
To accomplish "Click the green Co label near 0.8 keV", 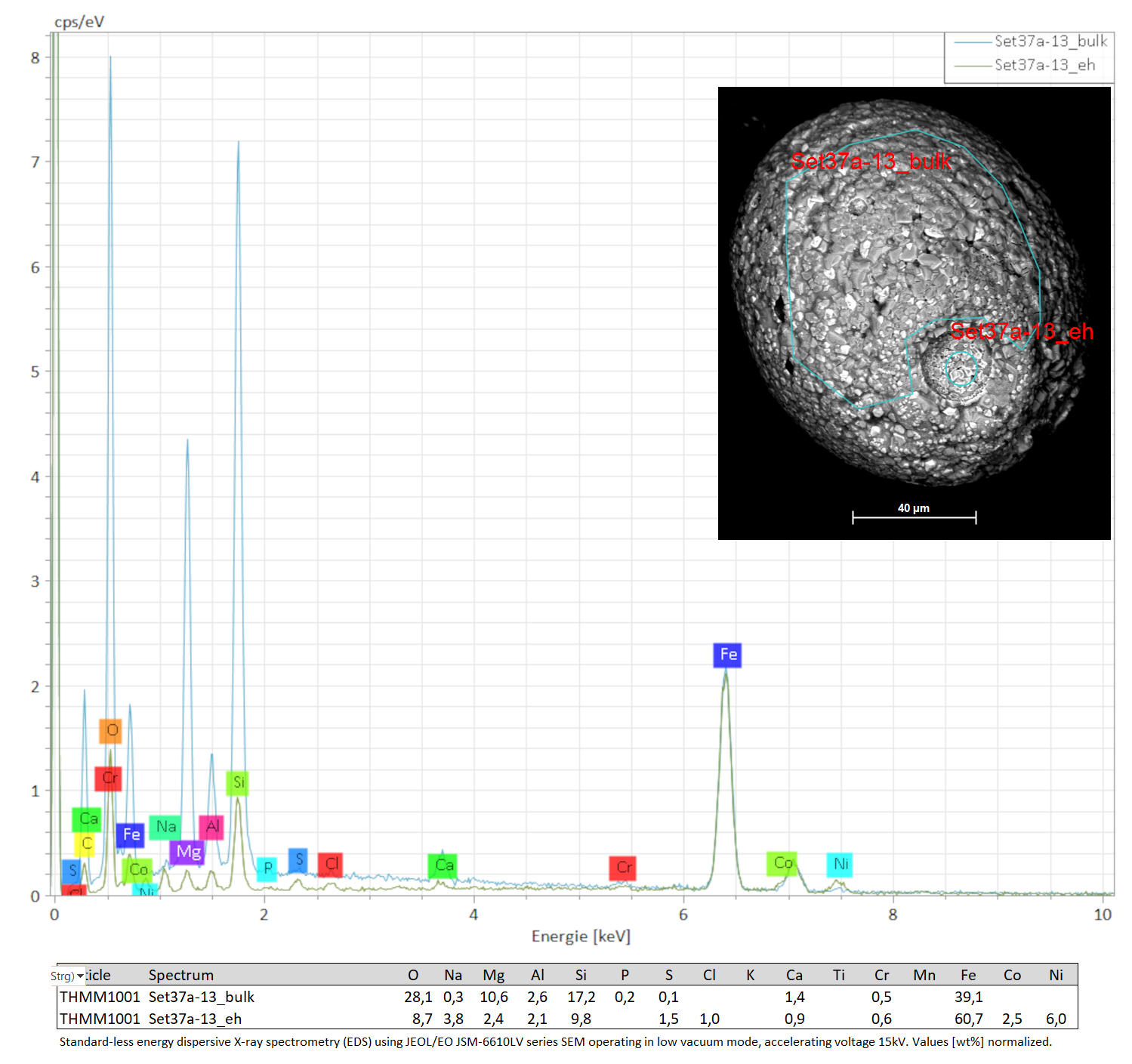I will coord(137,870).
